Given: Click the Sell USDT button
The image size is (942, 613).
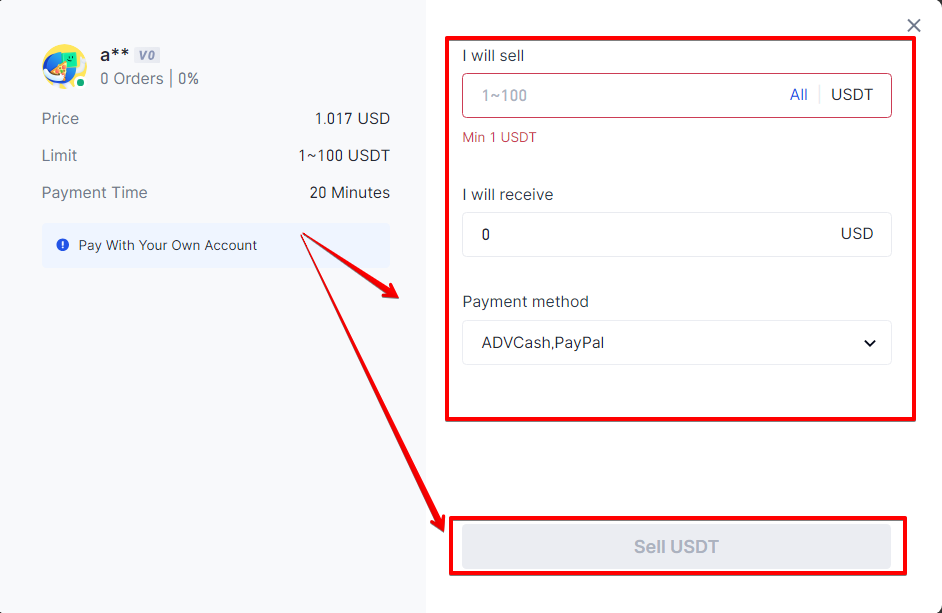Looking at the screenshot, I should coord(676,546).
